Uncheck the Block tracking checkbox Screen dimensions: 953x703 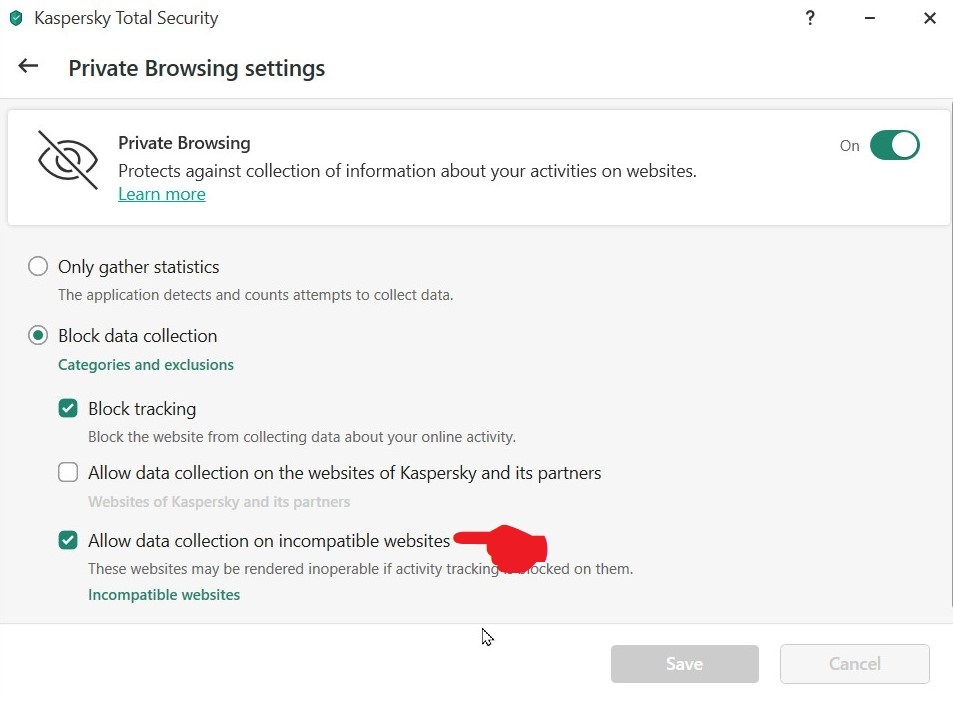tap(68, 408)
